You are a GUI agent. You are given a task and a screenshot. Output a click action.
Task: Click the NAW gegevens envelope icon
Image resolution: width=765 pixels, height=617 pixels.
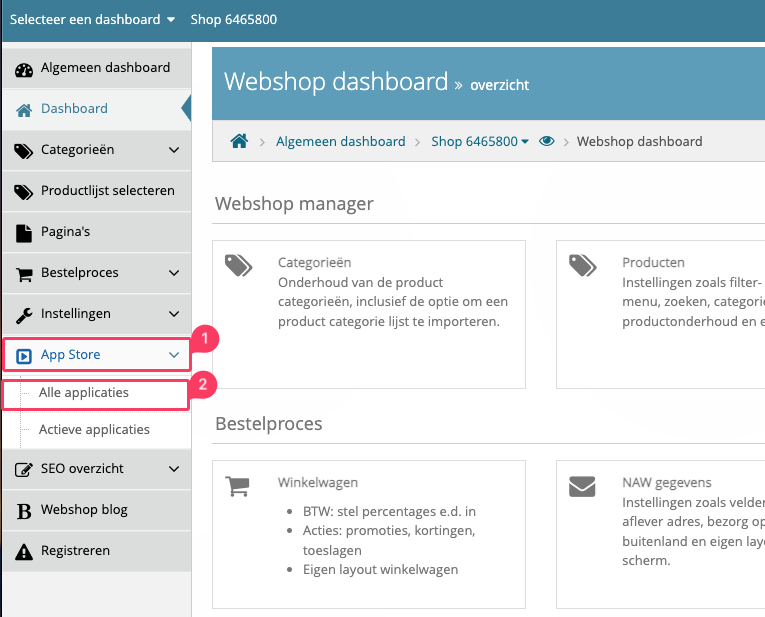point(582,486)
